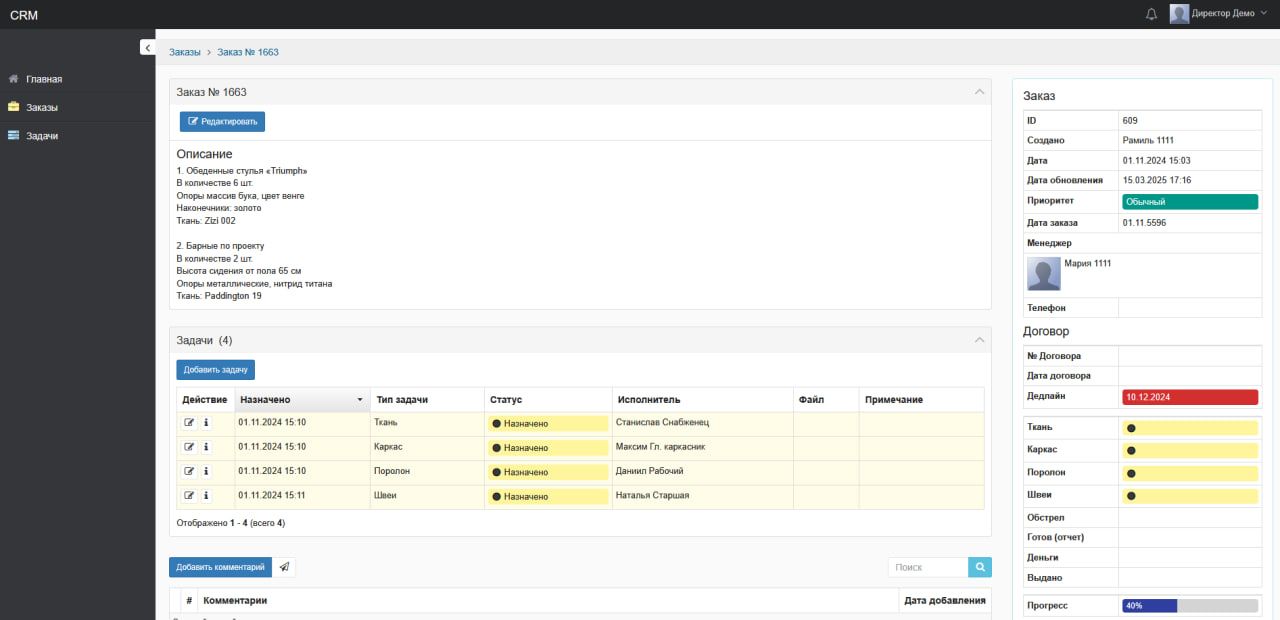This screenshot has width=1280, height=620.
Task: Click the Поиск search field
Action: [x=928, y=567]
